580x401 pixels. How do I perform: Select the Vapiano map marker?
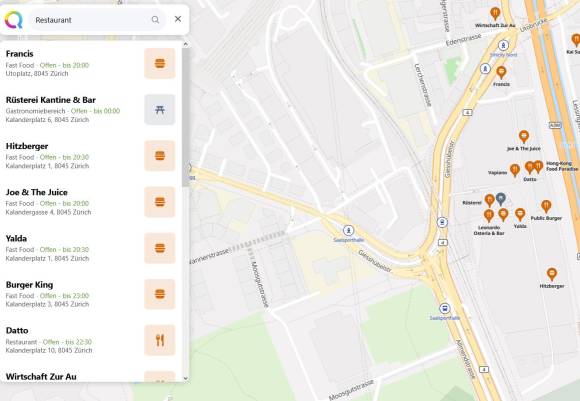[x=515, y=171]
